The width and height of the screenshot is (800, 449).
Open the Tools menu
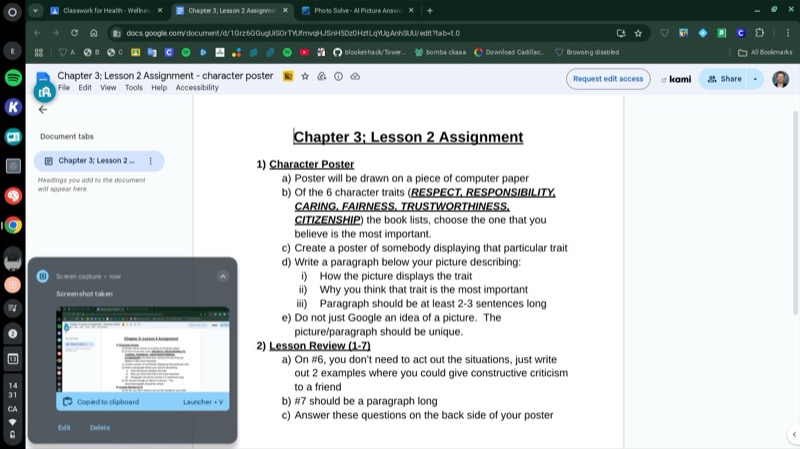click(x=133, y=88)
